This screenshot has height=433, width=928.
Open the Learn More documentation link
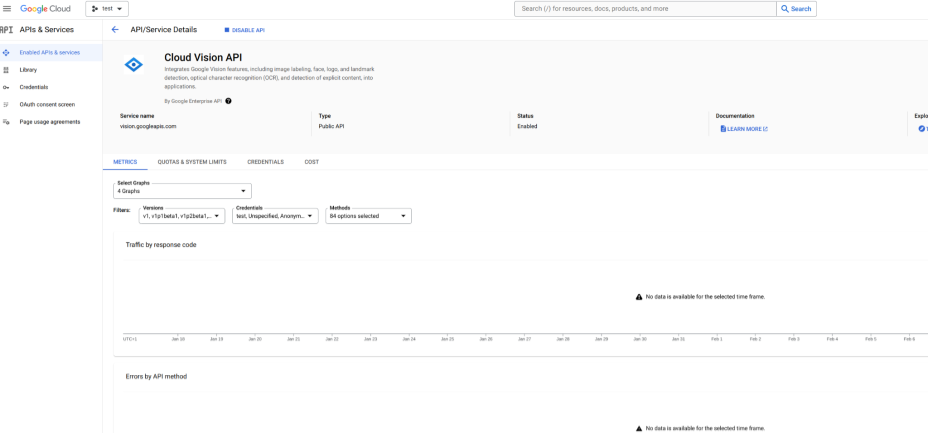coord(745,128)
